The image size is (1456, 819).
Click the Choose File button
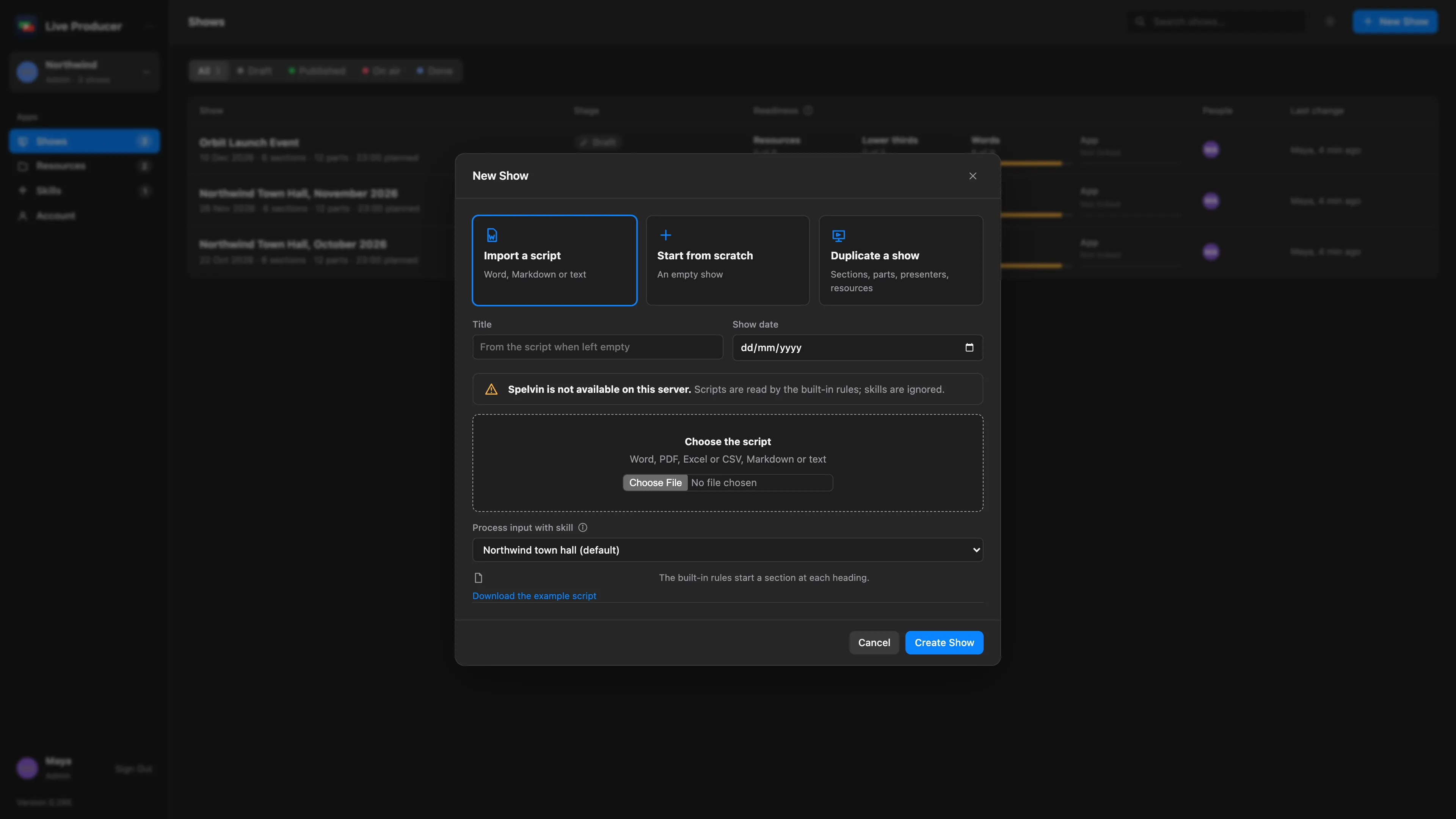coord(655,483)
